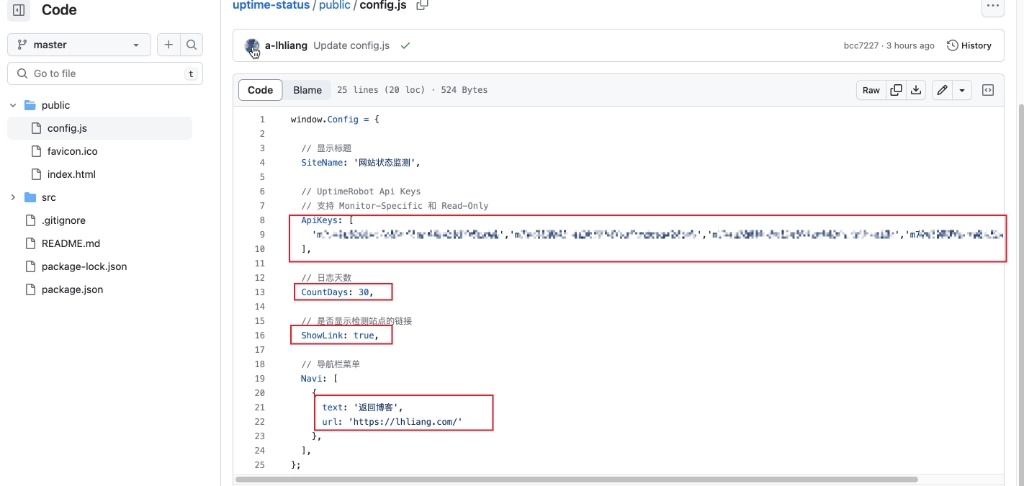Click the add file plus icon

[x=168, y=45]
